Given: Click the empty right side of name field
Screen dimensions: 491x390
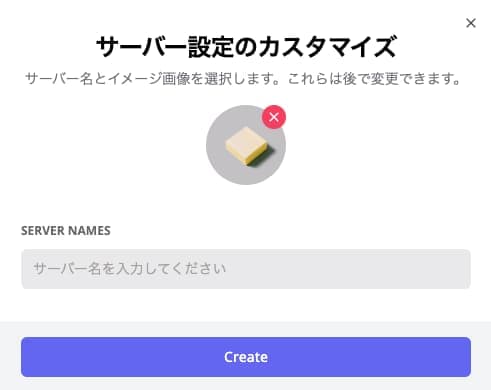Looking at the screenshot, I should (x=350, y=269).
